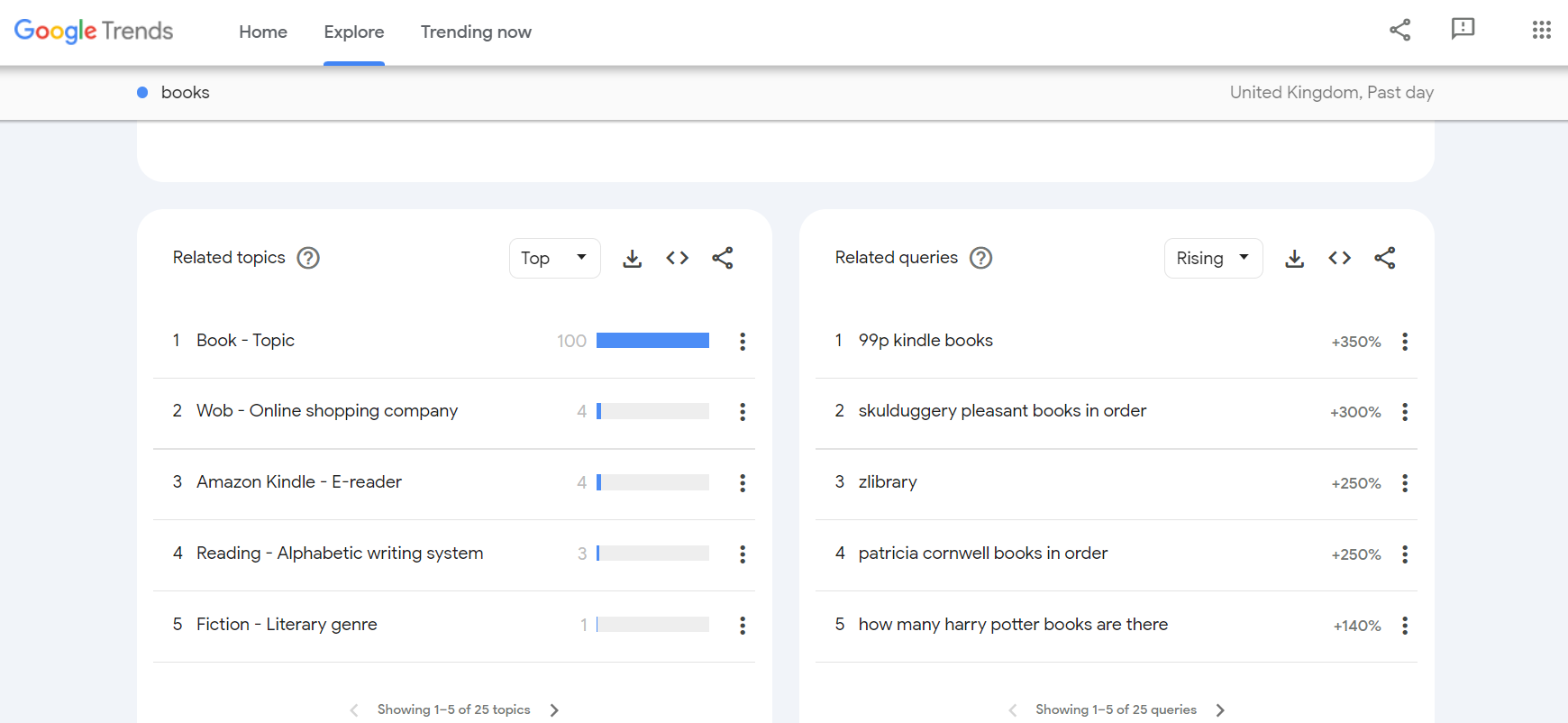Click the +300% rising value
The image size is (1568, 723).
click(x=1355, y=412)
